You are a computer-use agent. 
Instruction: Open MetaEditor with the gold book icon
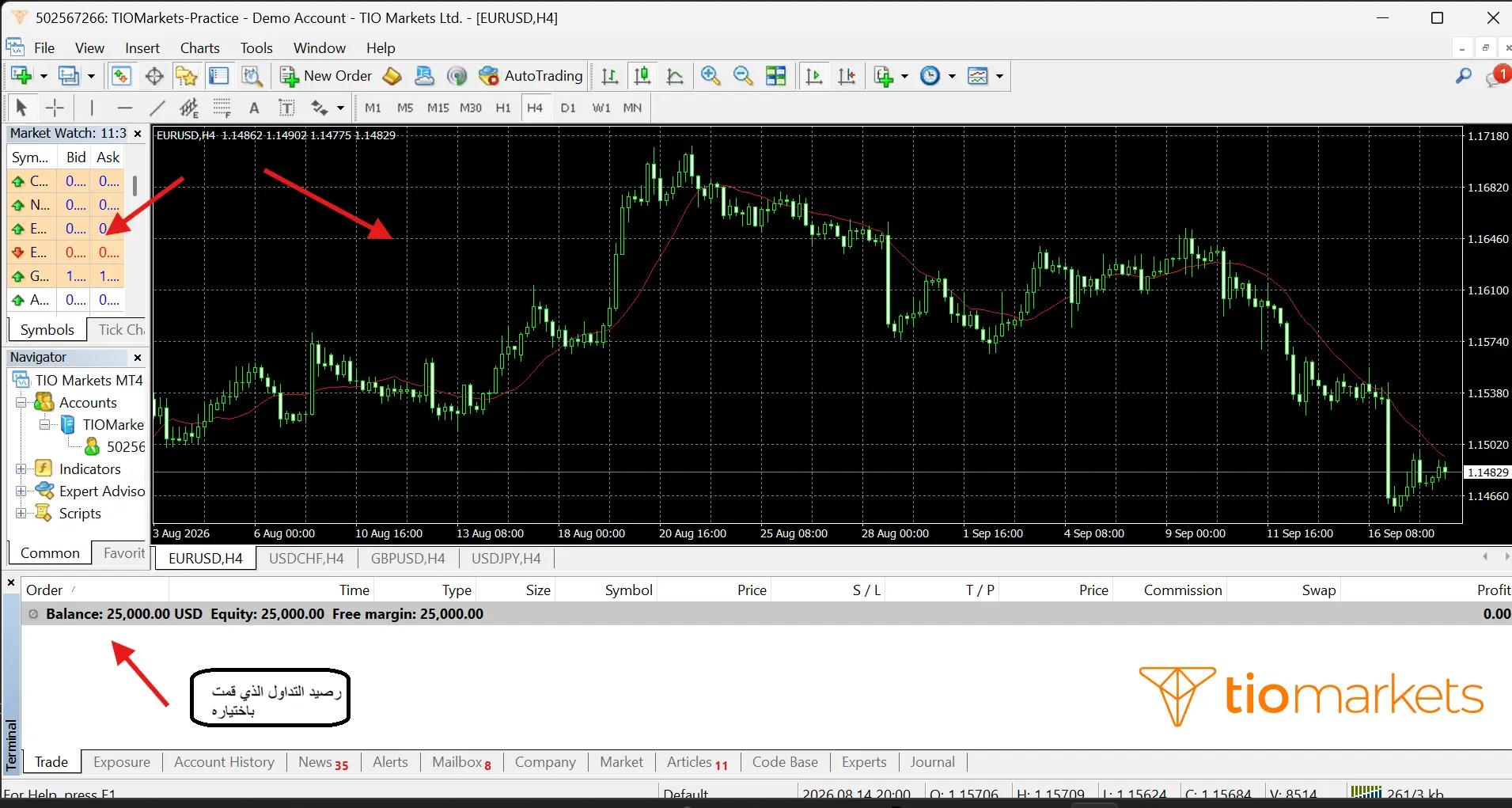click(x=392, y=76)
